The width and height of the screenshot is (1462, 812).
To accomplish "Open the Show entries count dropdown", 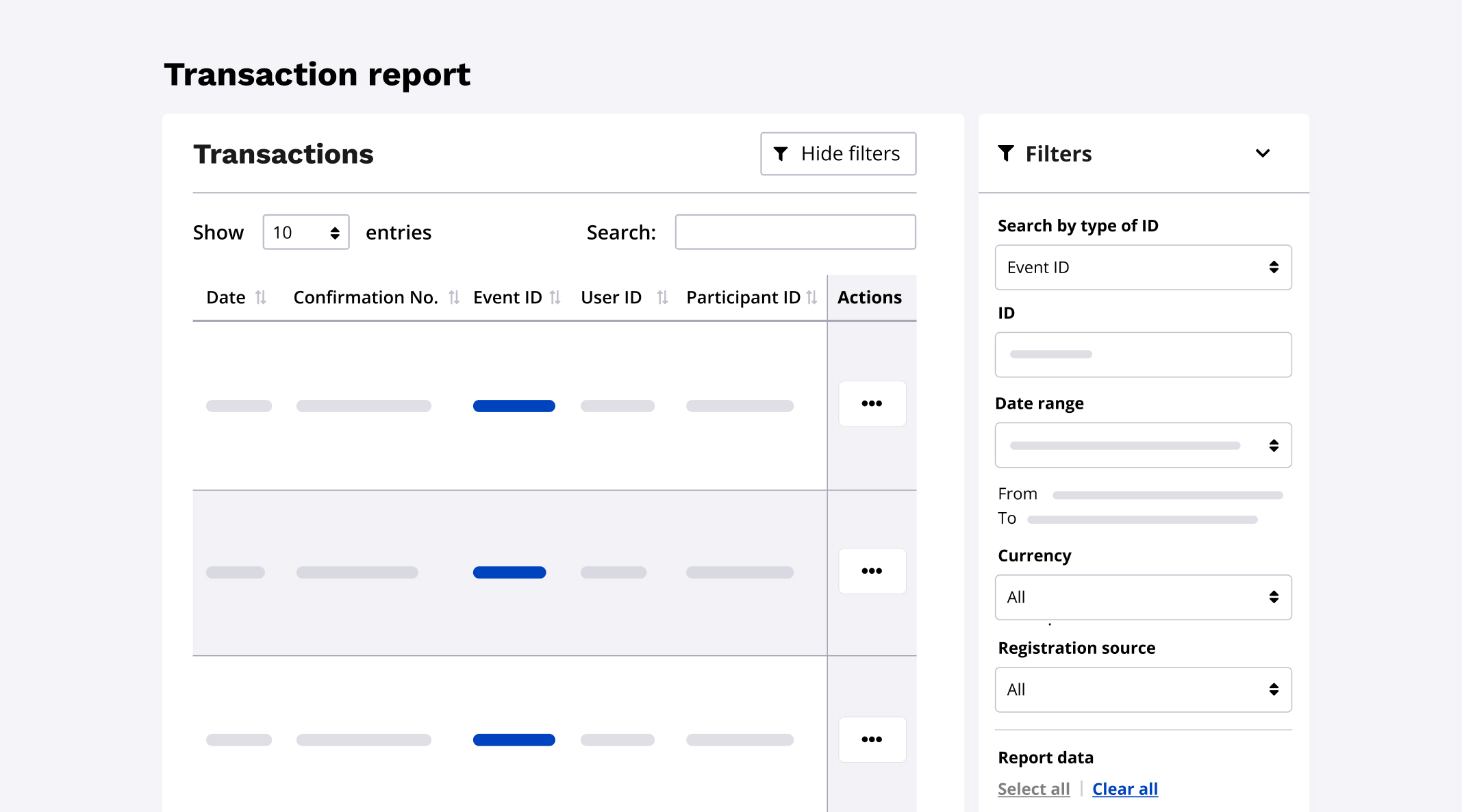I will point(306,233).
